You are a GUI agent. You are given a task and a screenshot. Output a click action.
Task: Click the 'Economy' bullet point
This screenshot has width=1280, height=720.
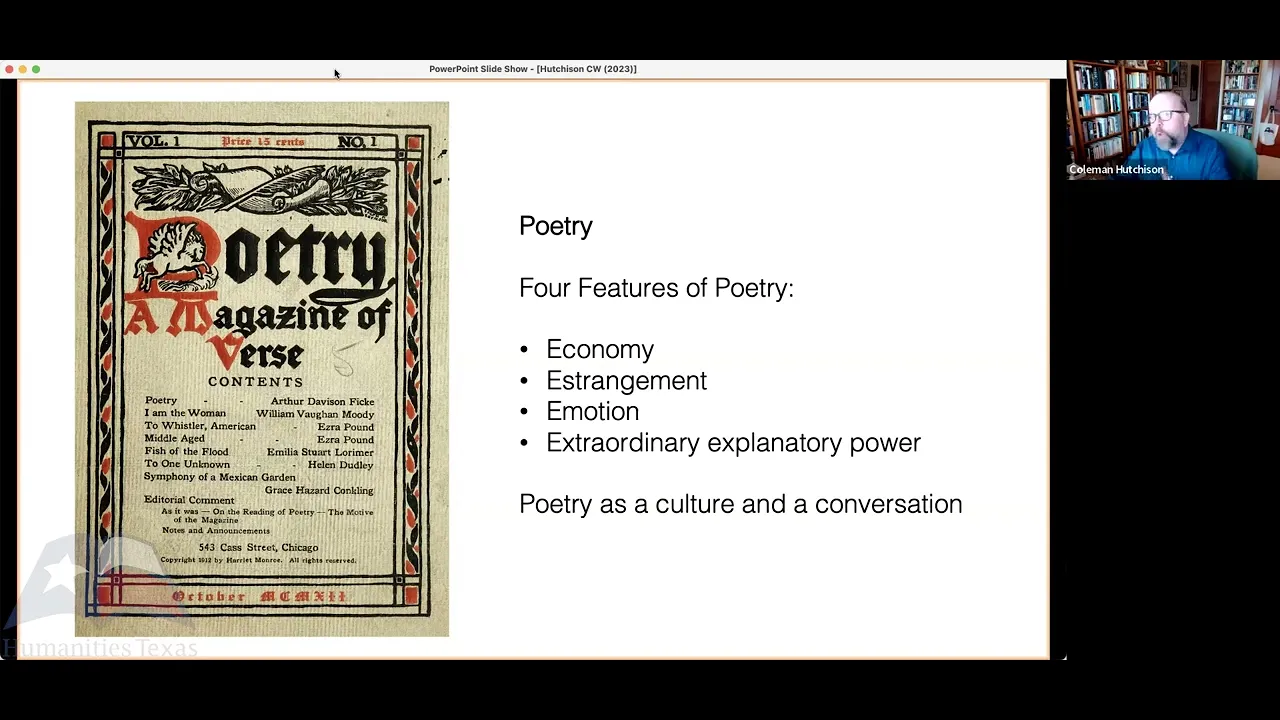[x=600, y=350]
